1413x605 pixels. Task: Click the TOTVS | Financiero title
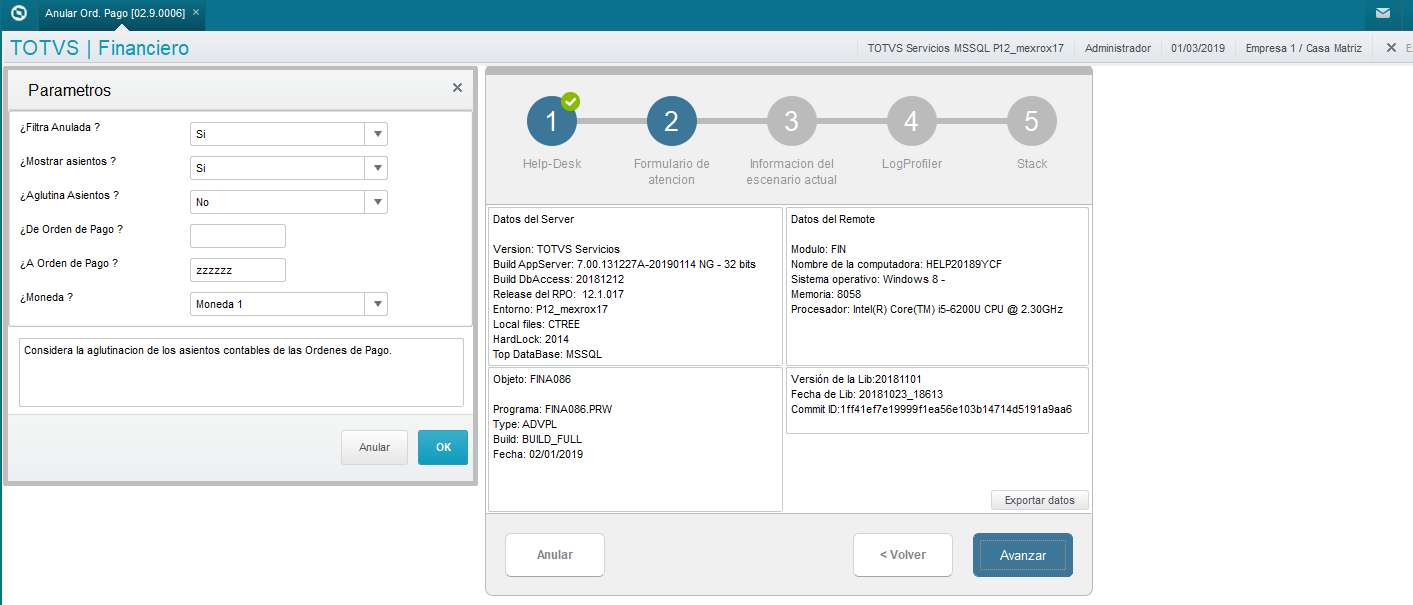pos(99,48)
